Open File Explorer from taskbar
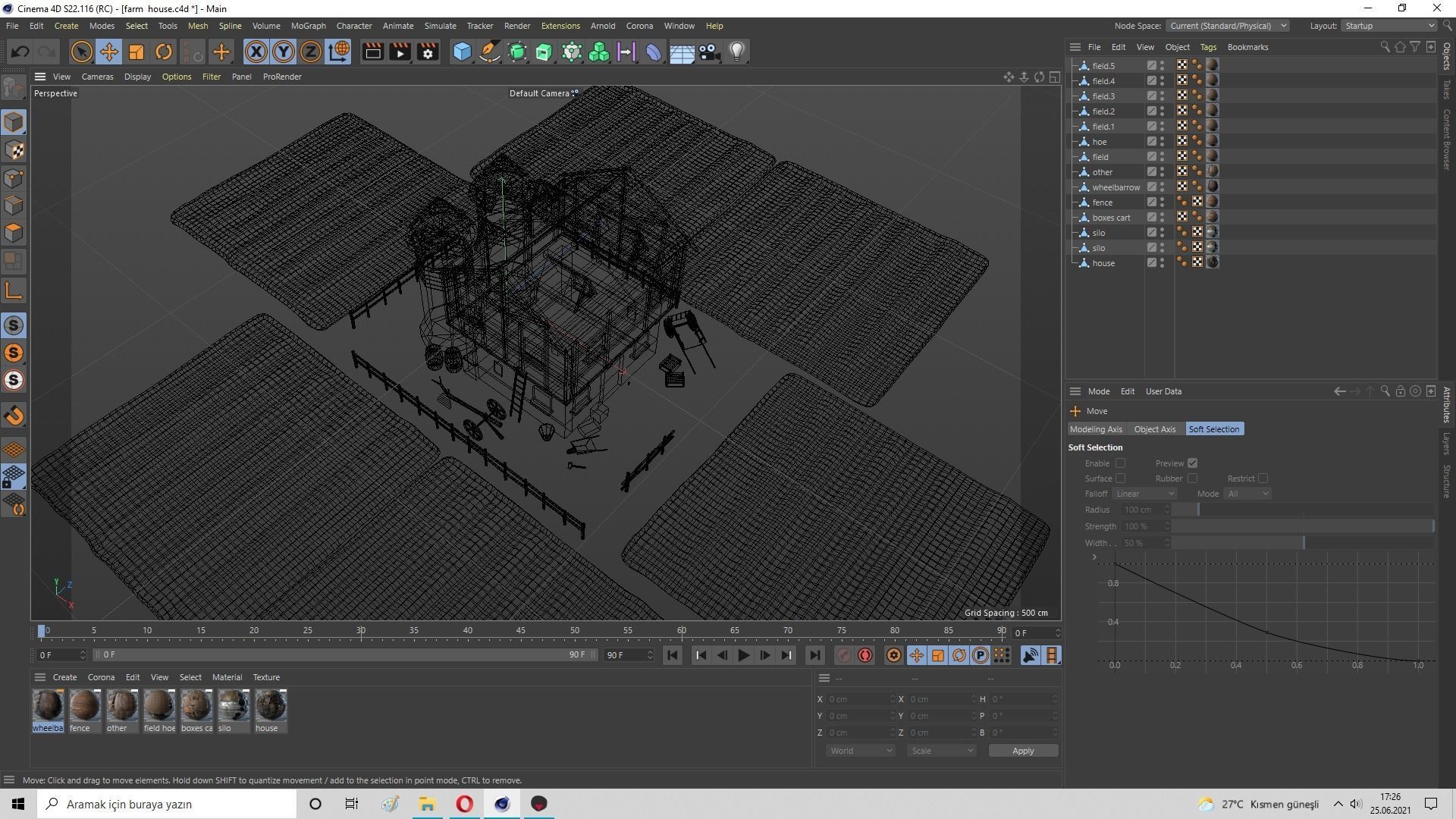The height and width of the screenshot is (819, 1456). (x=427, y=804)
